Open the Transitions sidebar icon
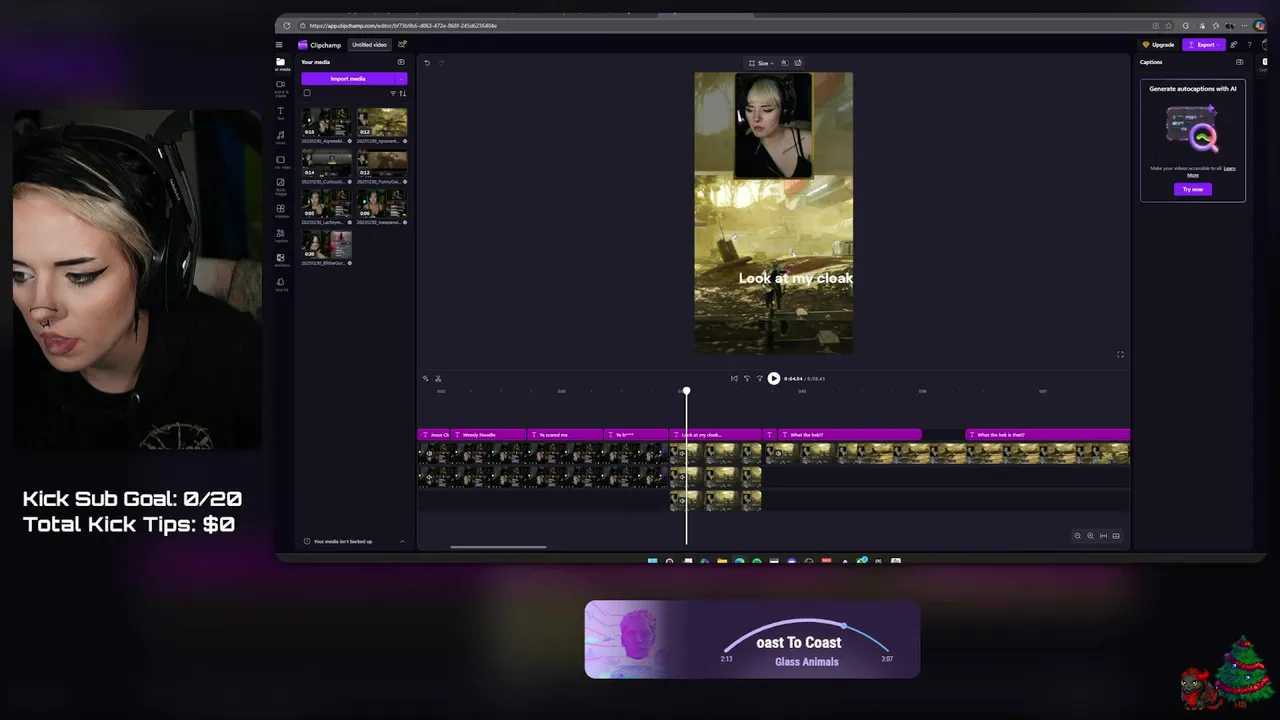 [x=281, y=260]
